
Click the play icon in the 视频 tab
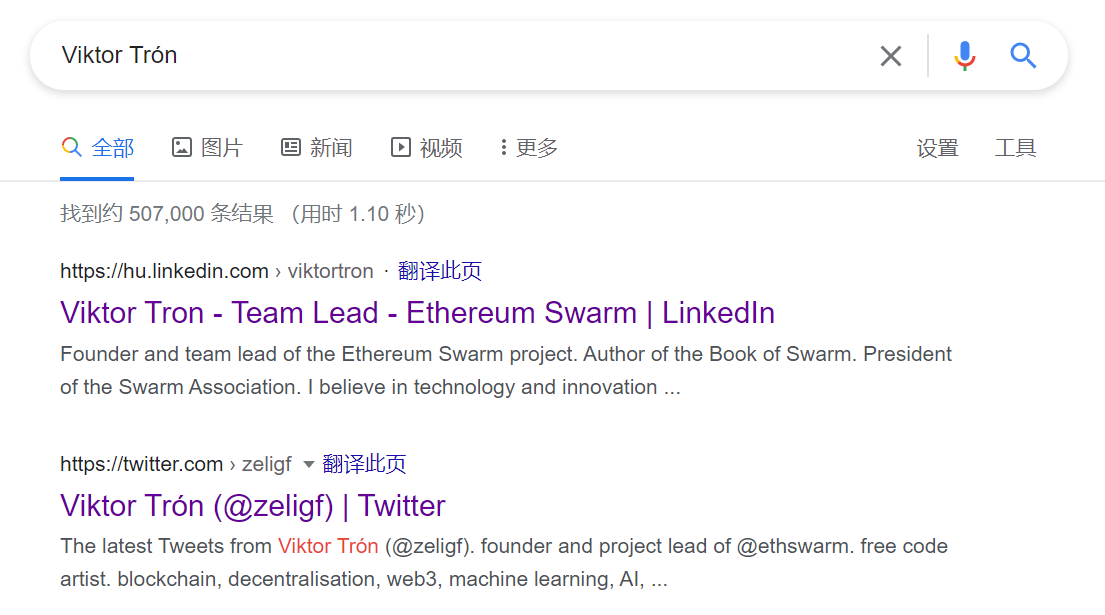(400, 148)
